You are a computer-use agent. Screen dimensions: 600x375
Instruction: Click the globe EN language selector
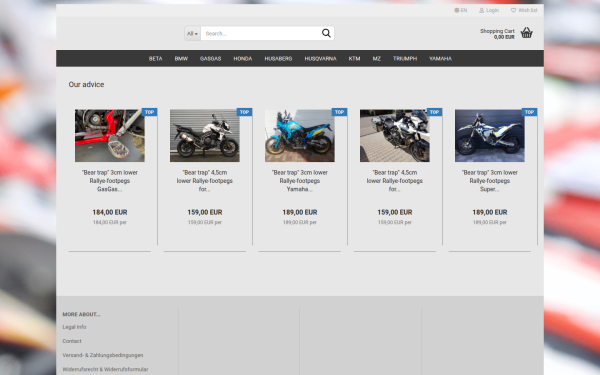click(461, 10)
